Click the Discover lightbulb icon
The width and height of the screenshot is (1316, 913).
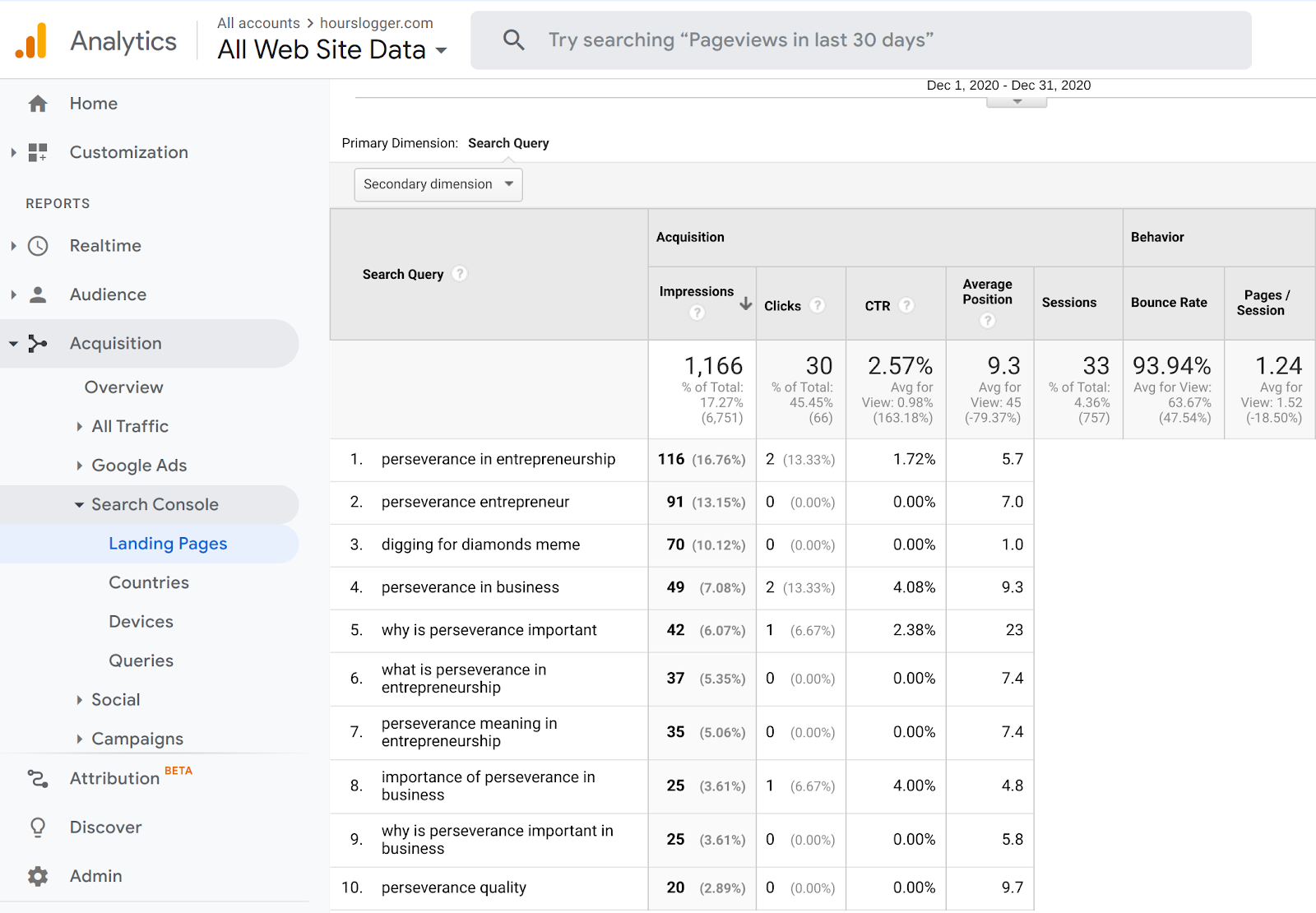click(x=38, y=827)
